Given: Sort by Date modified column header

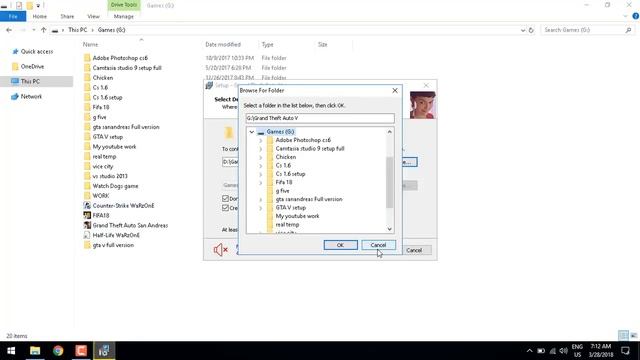Looking at the screenshot, I should (x=223, y=44).
